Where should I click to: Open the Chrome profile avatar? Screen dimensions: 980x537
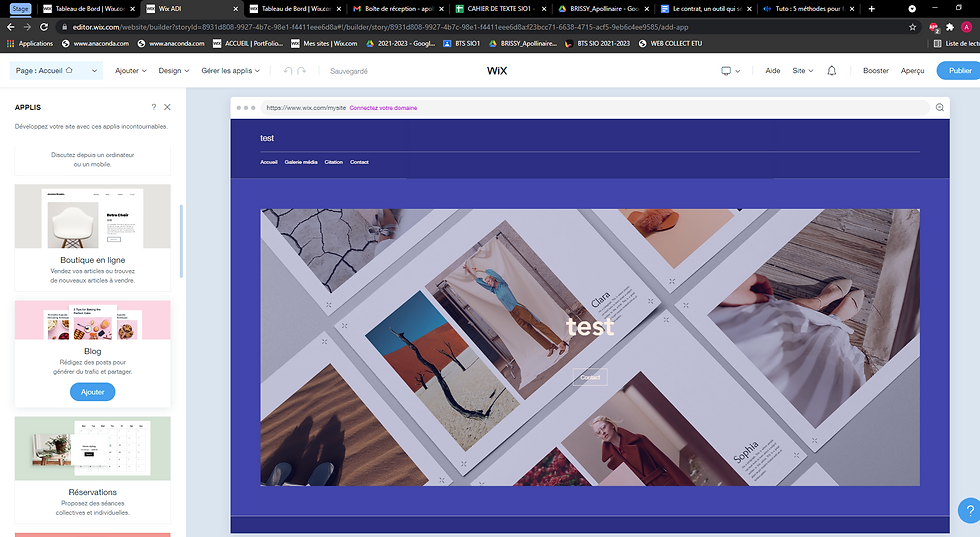click(966, 27)
